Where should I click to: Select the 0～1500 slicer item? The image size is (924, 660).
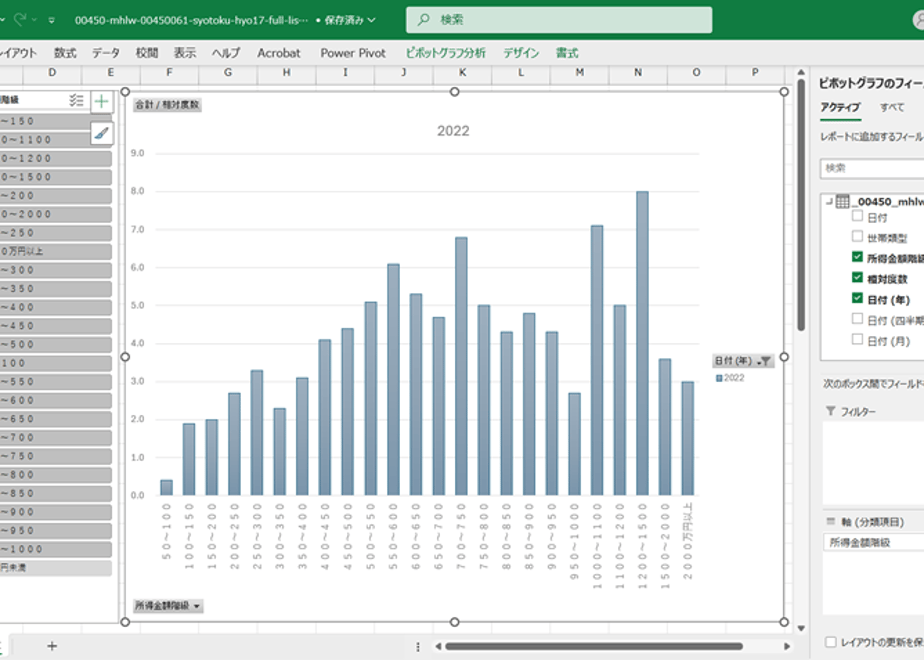pos(55,177)
